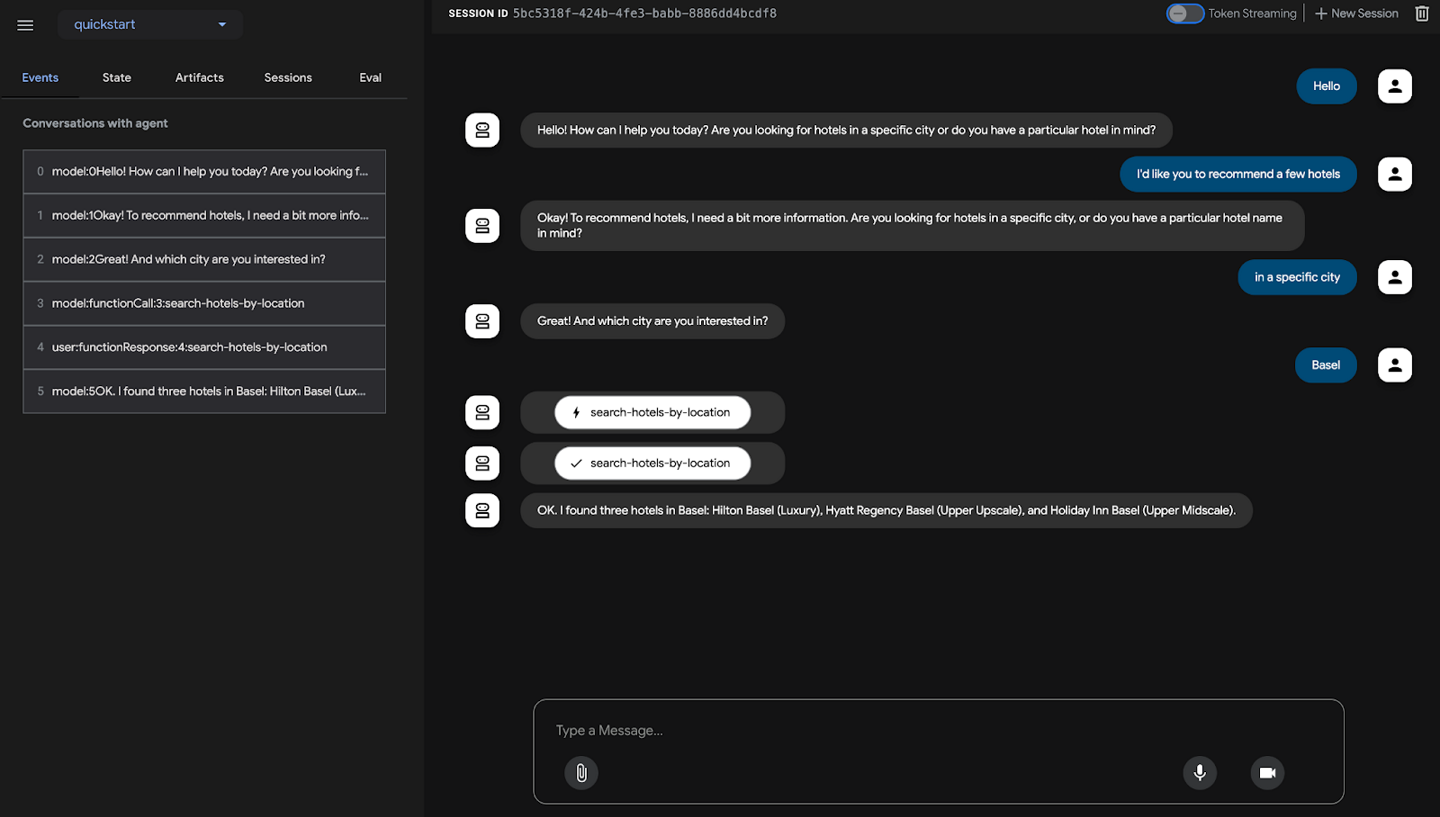This screenshot has height=817, width=1440.
Task: Open the Eval tab
Action: click(x=370, y=77)
